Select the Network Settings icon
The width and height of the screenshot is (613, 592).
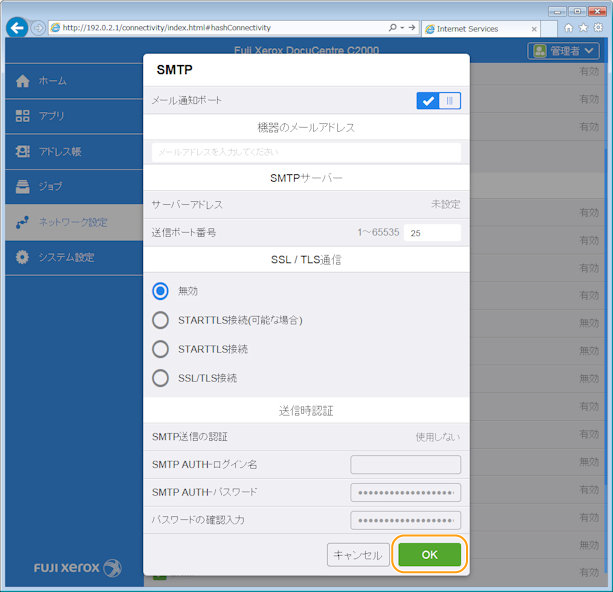23,222
